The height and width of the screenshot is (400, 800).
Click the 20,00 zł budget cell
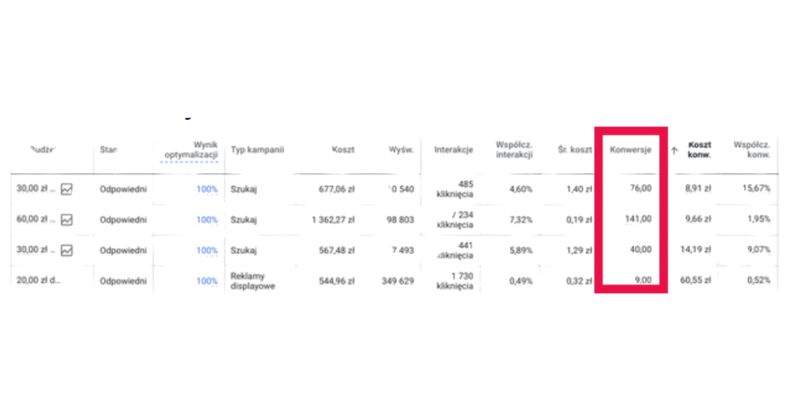point(38,281)
